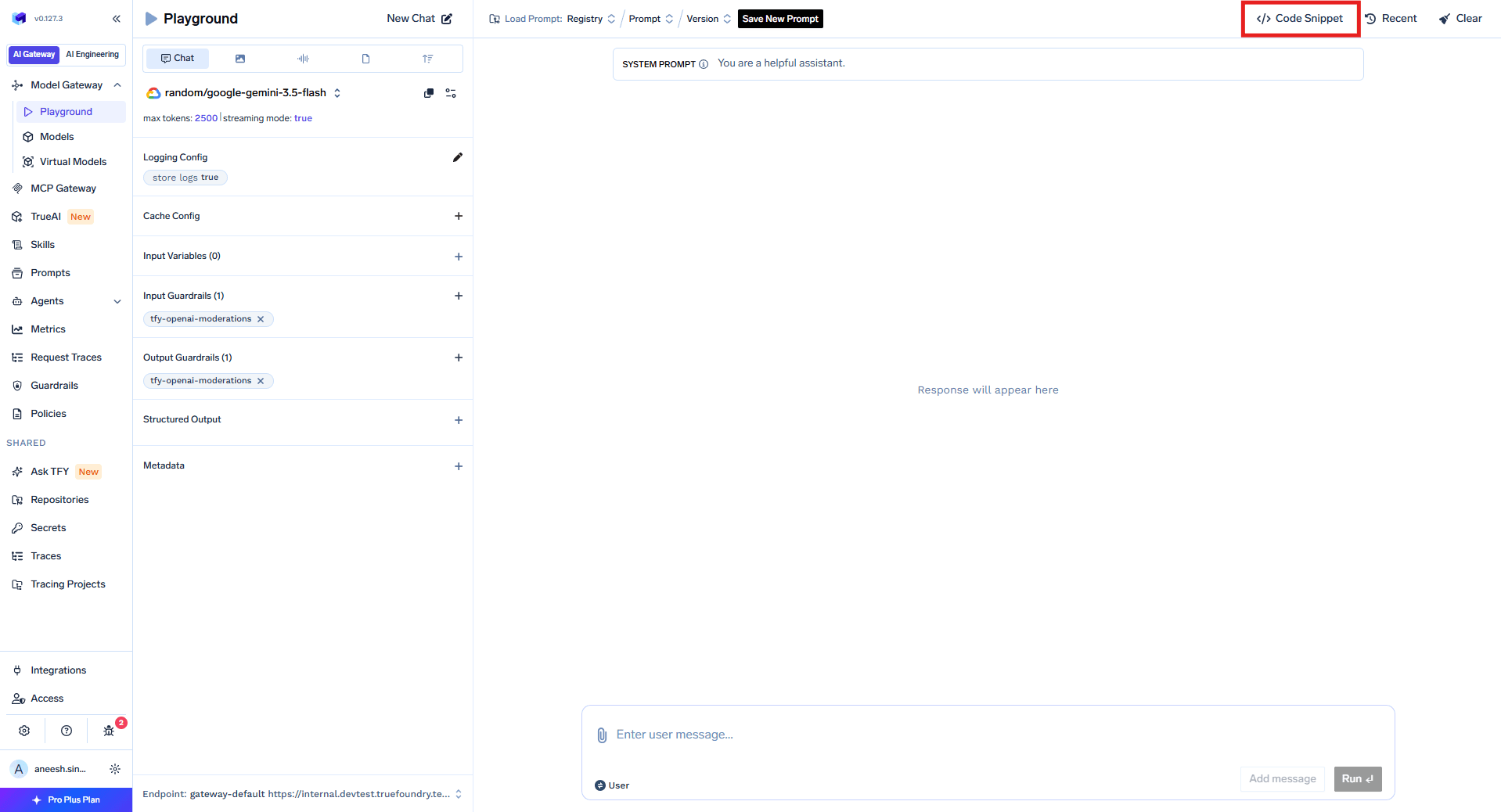Click the Run button
1501x812 pixels.
(1358, 779)
